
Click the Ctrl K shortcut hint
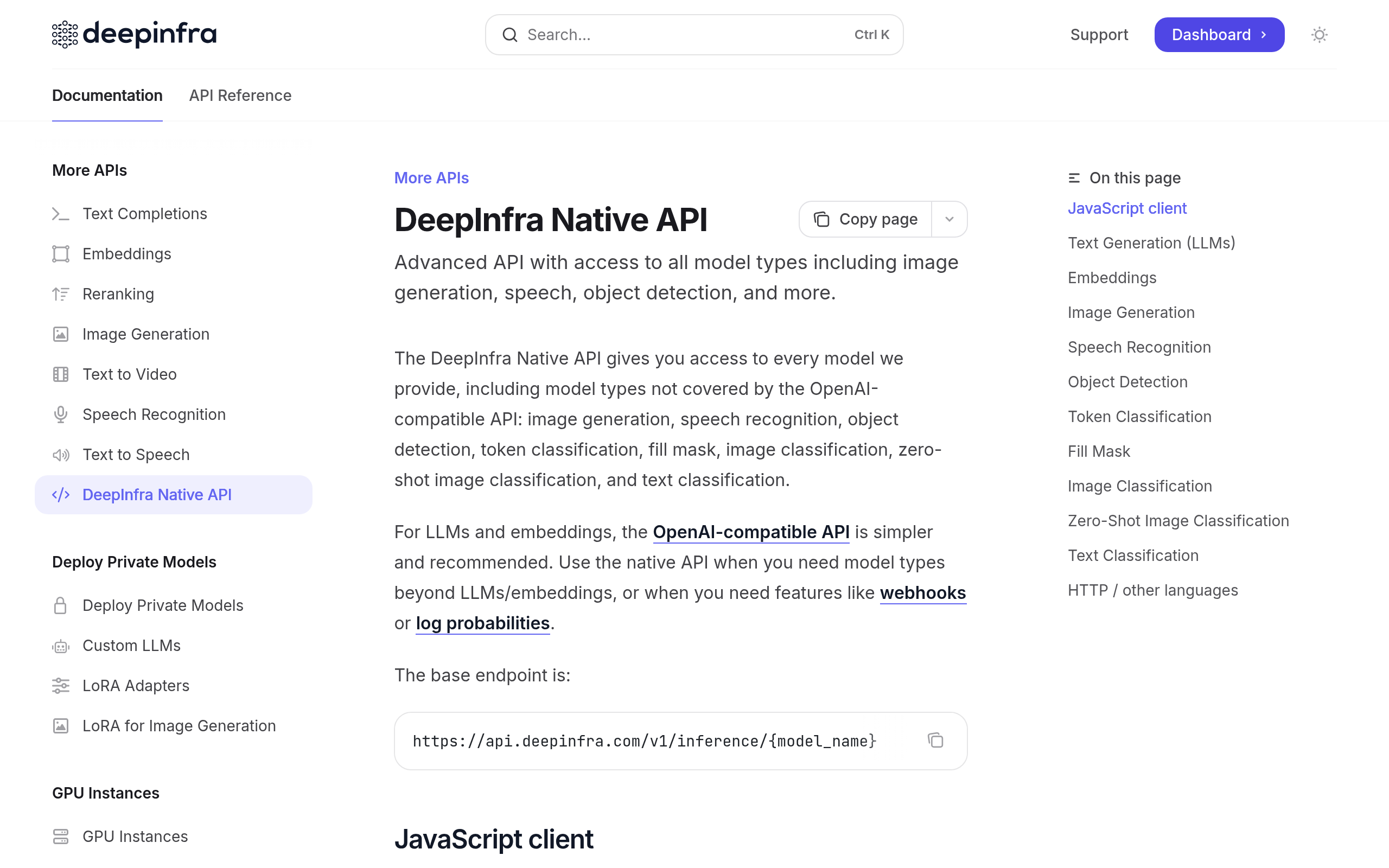[x=871, y=35]
